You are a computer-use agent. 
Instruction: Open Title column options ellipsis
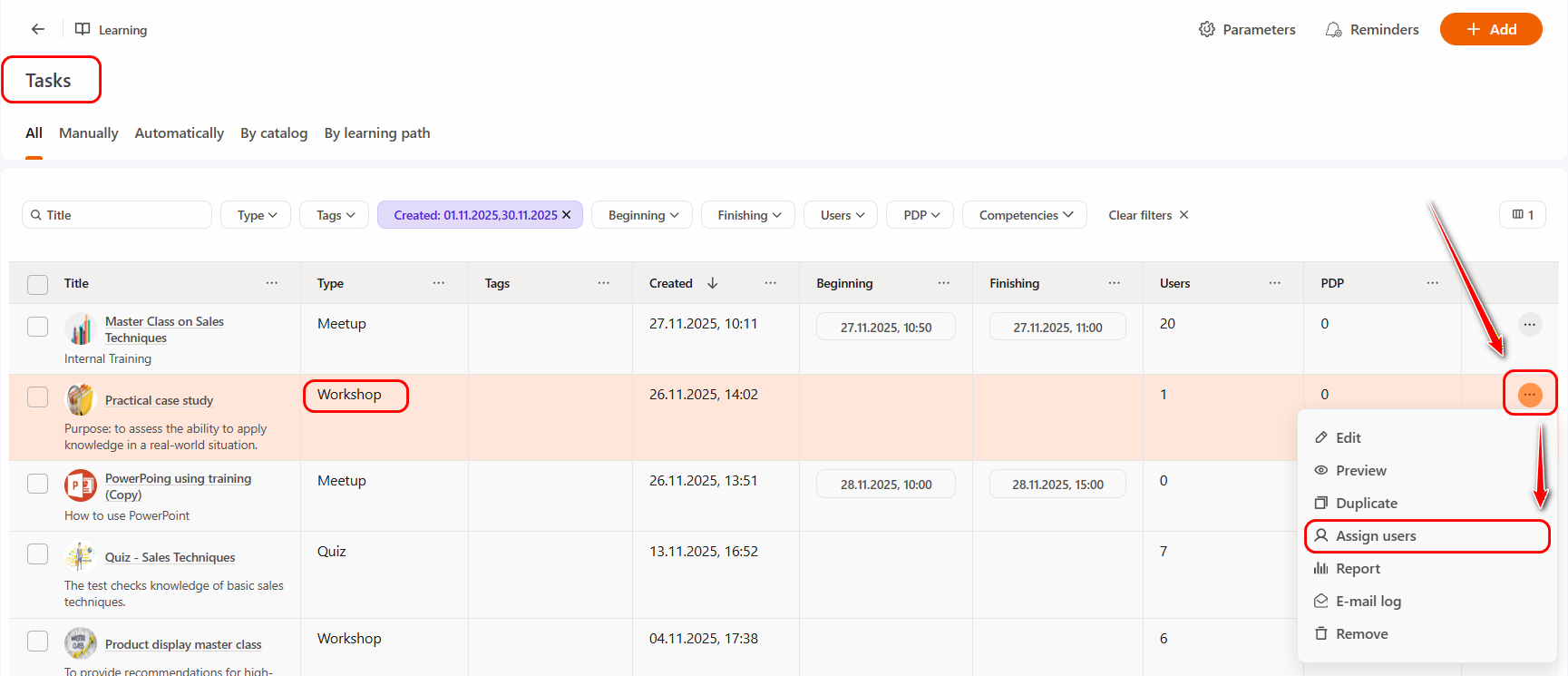point(272,283)
